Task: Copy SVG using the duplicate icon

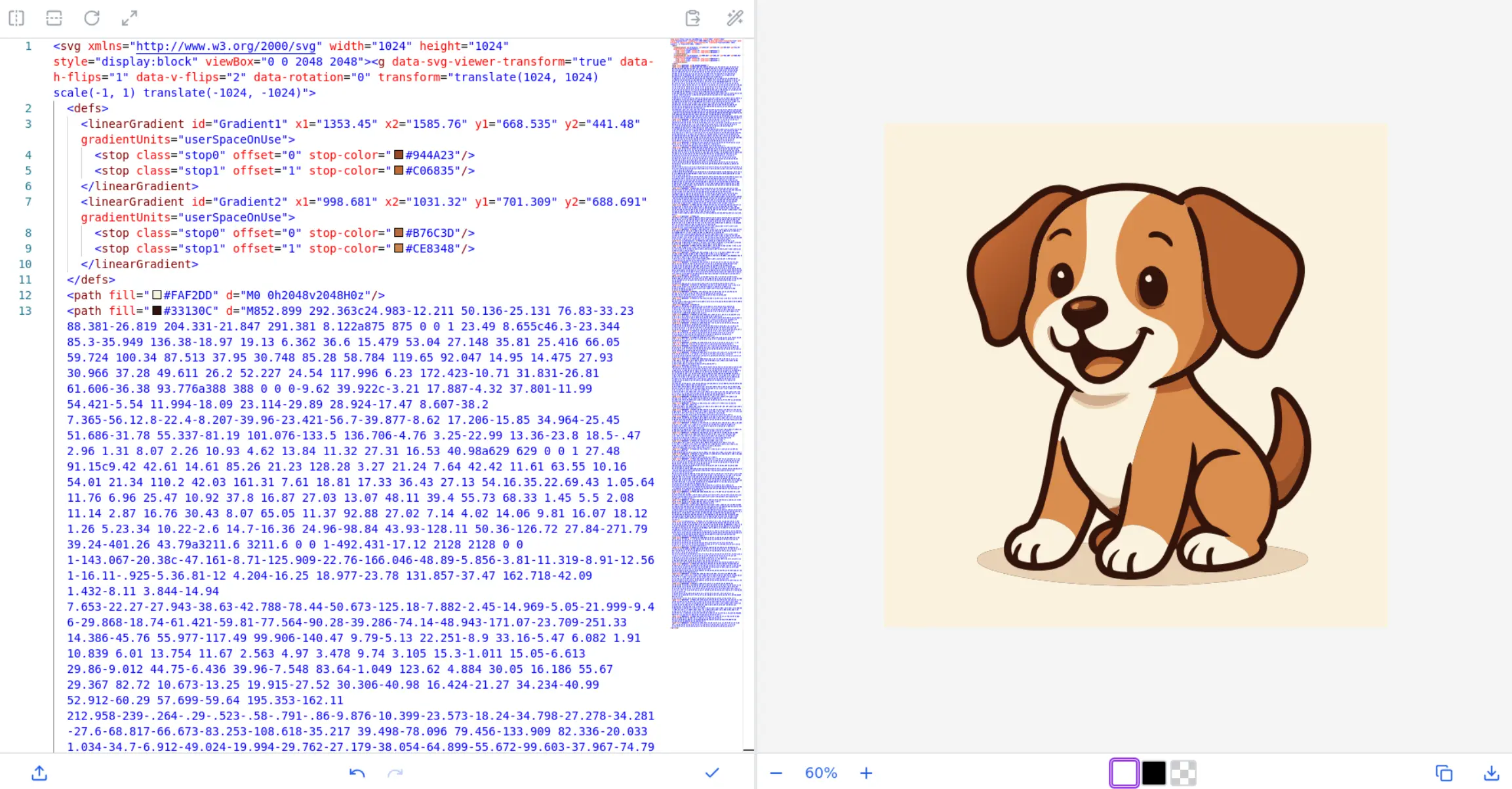Action: click(1443, 773)
